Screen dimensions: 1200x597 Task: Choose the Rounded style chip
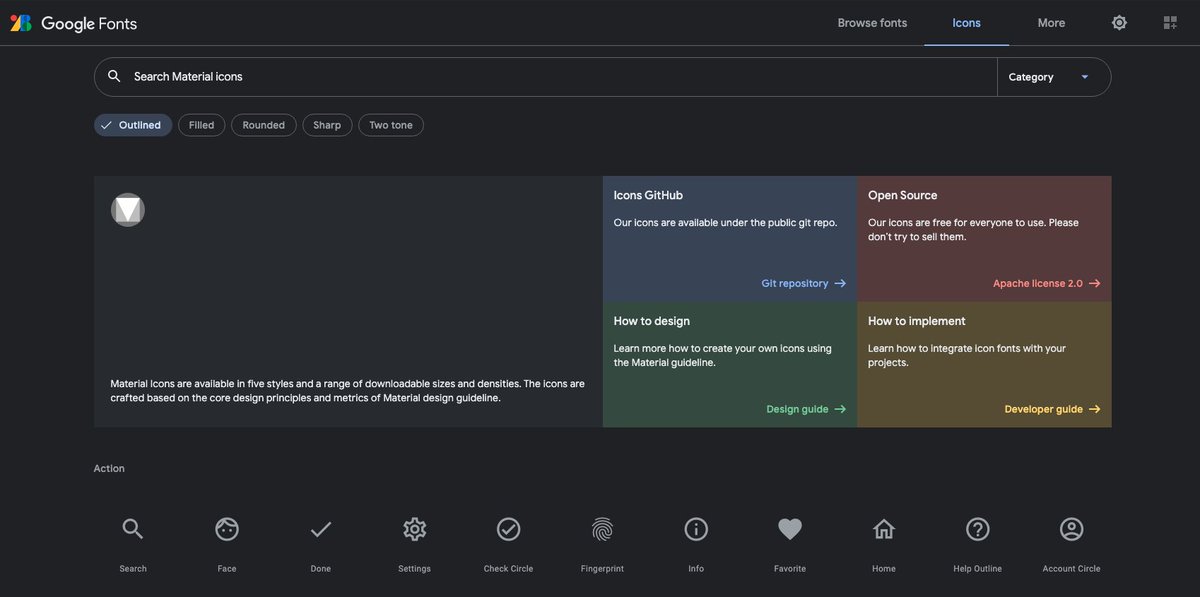[264, 125]
